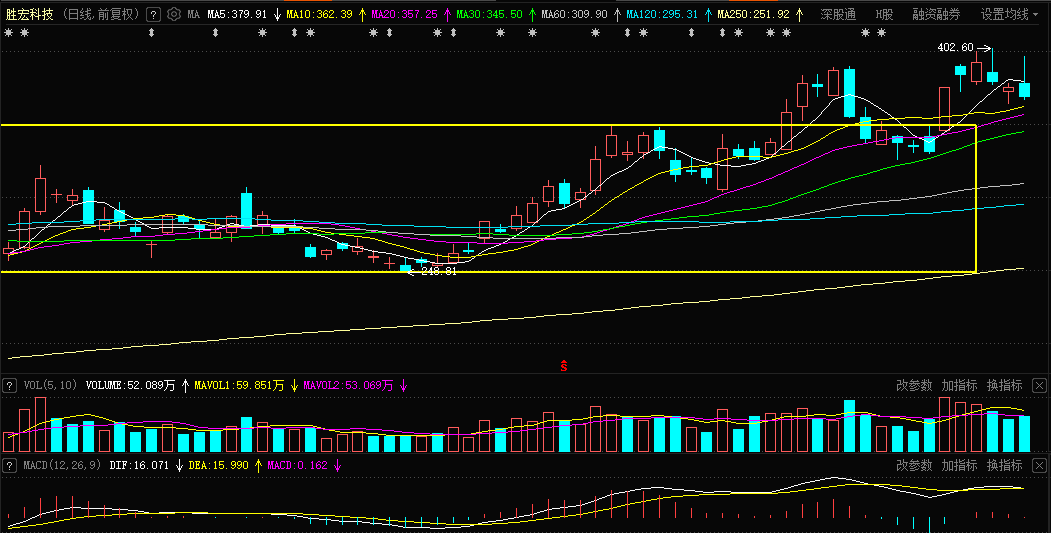
Task: Click 改参数 in the MACD panel
Action: pyautogui.click(x=914, y=465)
